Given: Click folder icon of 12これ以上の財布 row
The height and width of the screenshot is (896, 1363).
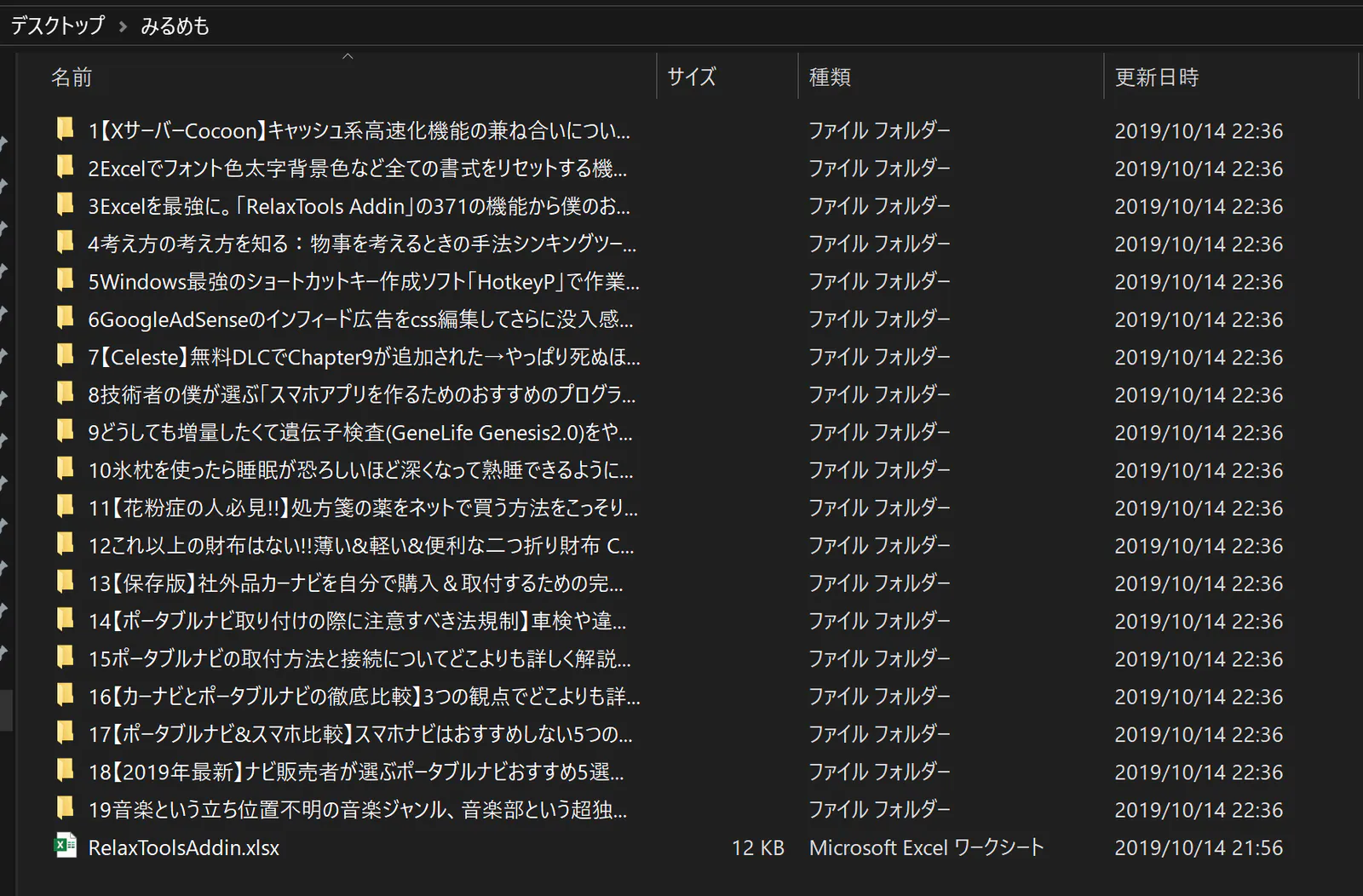Looking at the screenshot, I should point(65,544).
